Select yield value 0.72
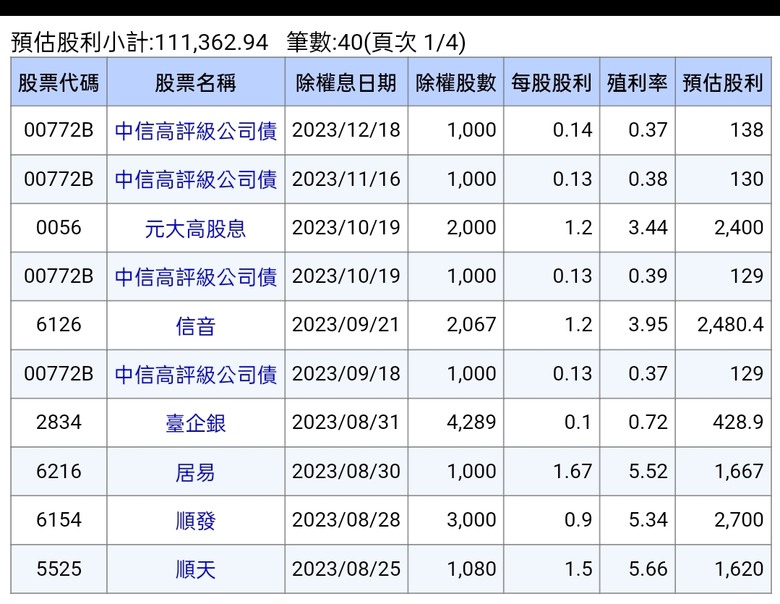 tap(648, 422)
